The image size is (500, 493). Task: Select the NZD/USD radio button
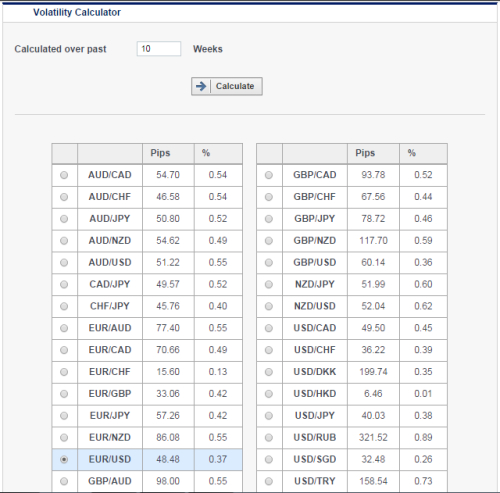tap(269, 306)
